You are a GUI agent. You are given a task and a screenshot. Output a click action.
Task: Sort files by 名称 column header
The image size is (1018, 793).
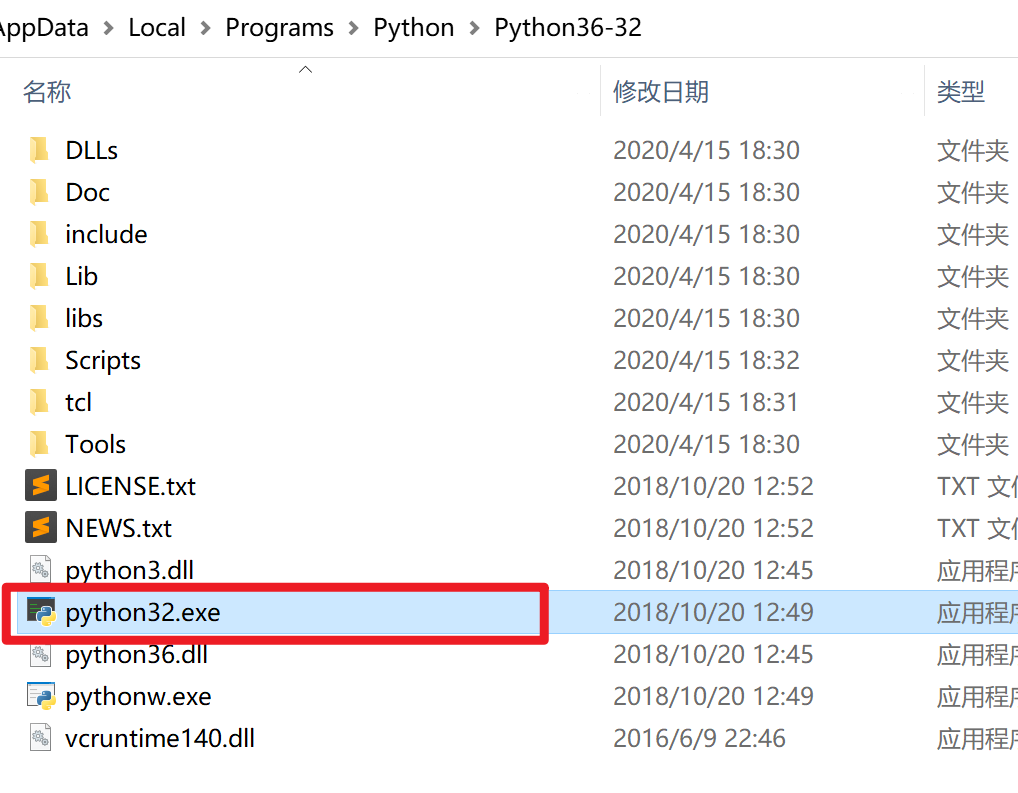[47, 92]
